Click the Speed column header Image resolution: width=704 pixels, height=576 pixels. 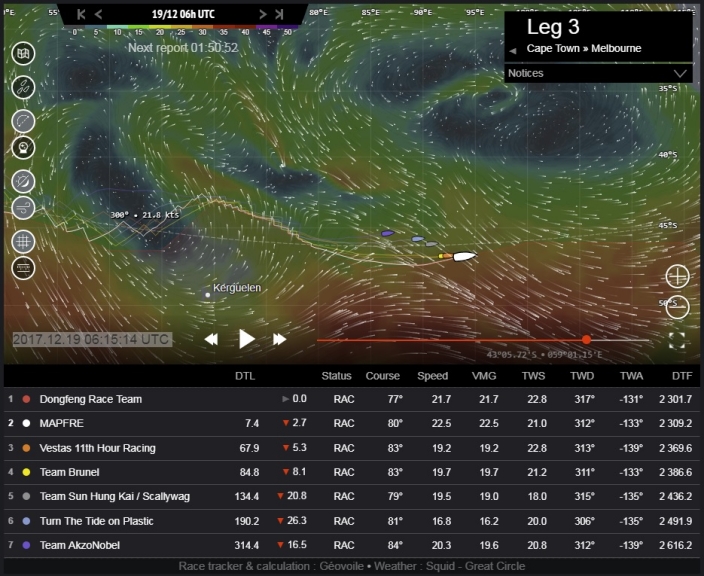[x=432, y=376]
